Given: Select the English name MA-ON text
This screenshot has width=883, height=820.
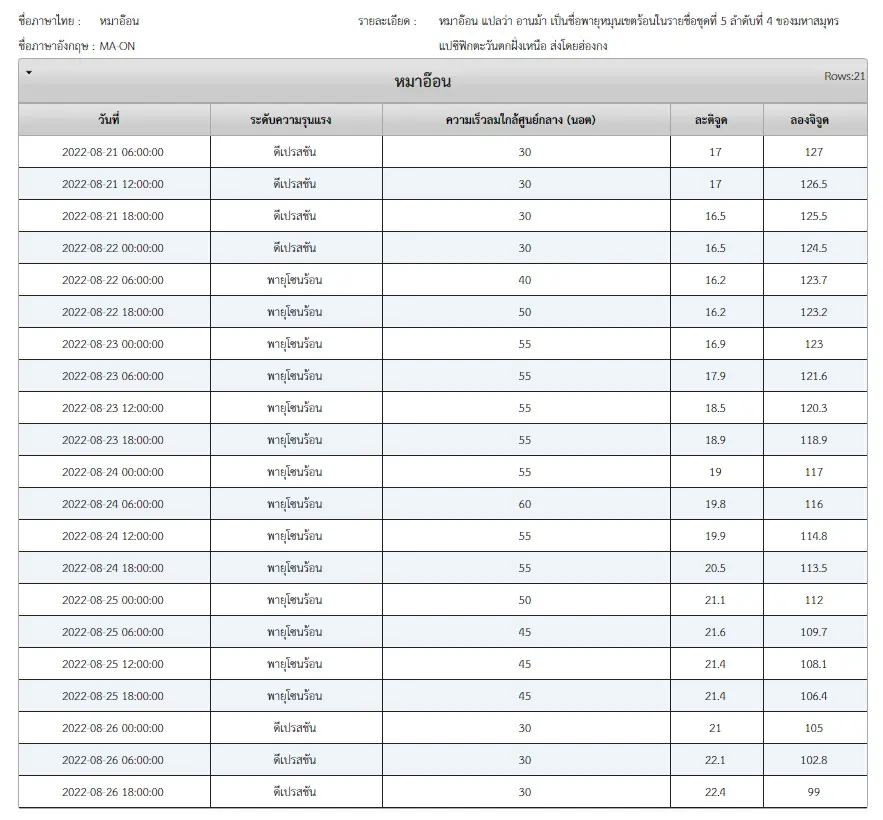Looking at the screenshot, I should pos(117,46).
